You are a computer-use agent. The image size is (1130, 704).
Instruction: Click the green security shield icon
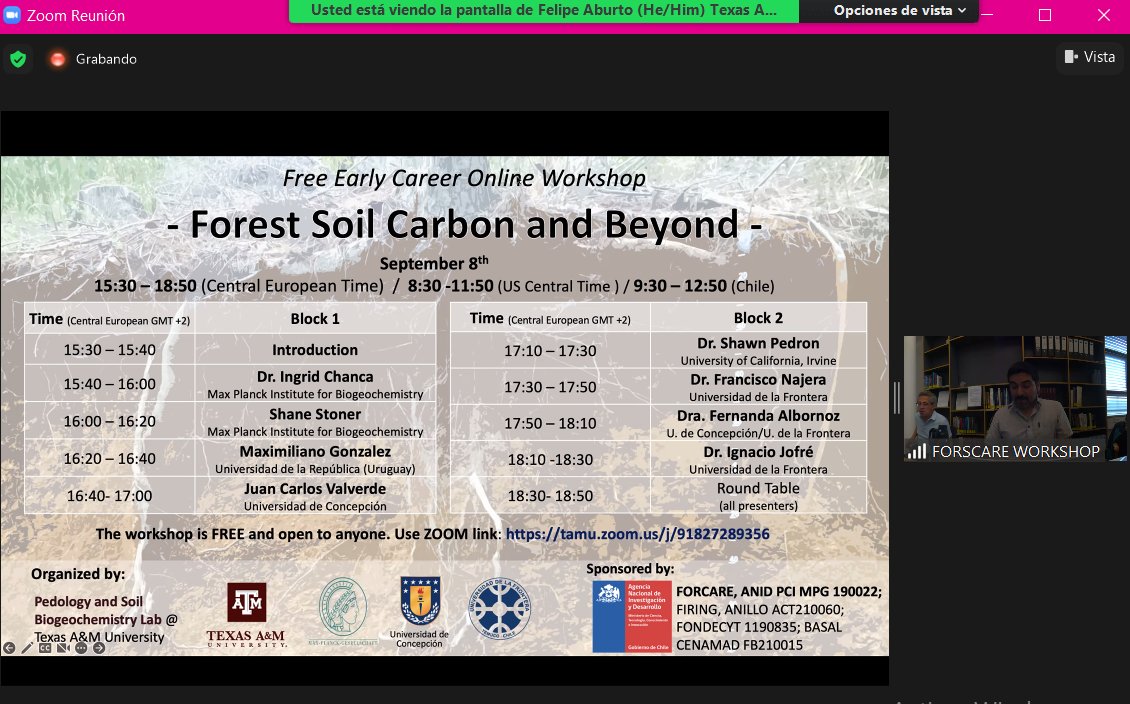pyautogui.click(x=18, y=58)
